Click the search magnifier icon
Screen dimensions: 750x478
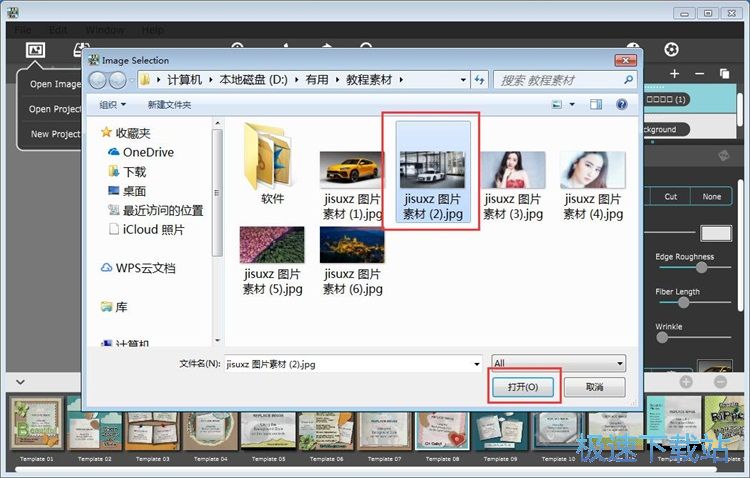(x=629, y=80)
